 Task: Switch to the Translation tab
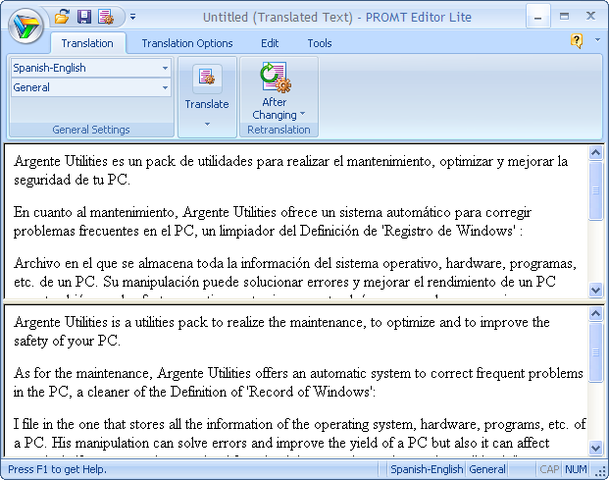click(87, 43)
